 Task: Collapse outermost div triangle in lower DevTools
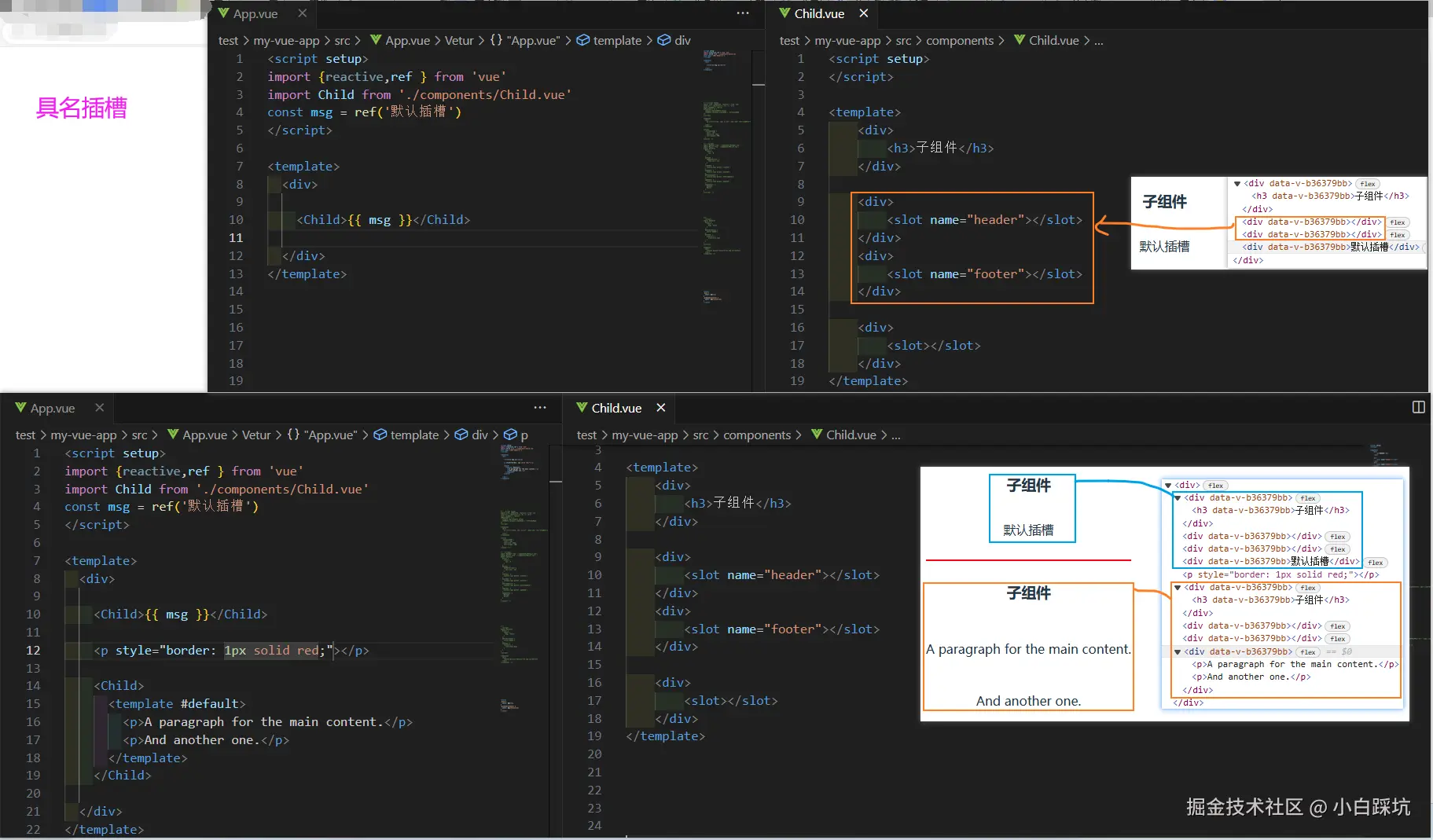1168,486
